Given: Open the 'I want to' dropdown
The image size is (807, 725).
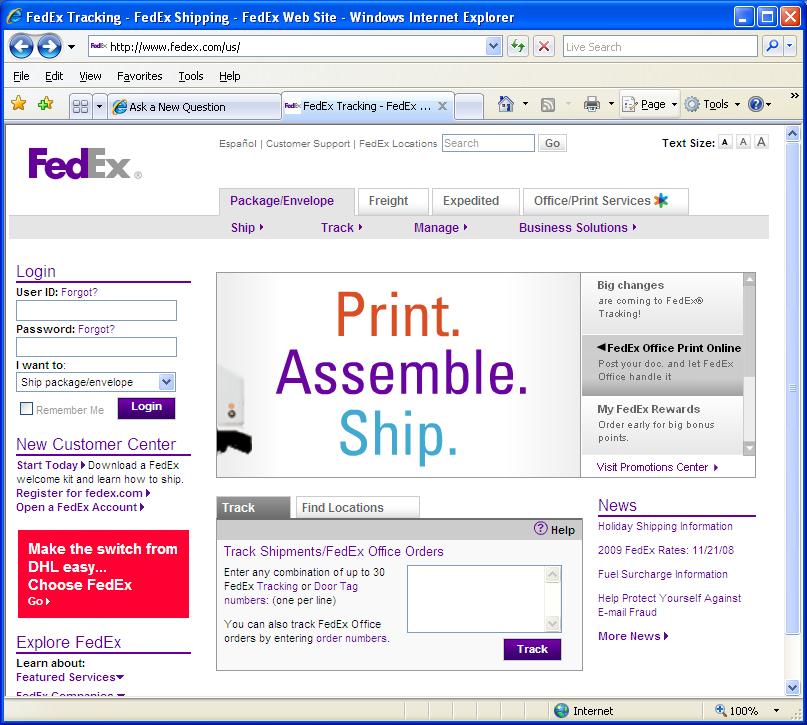Looking at the screenshot, I should point(166,382).
